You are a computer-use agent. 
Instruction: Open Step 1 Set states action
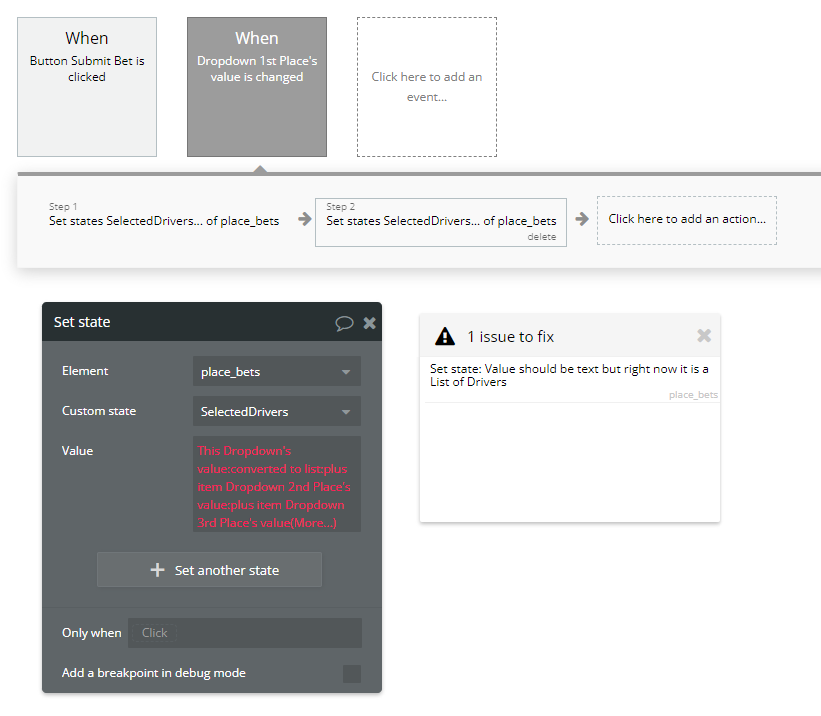pos(164,215)
